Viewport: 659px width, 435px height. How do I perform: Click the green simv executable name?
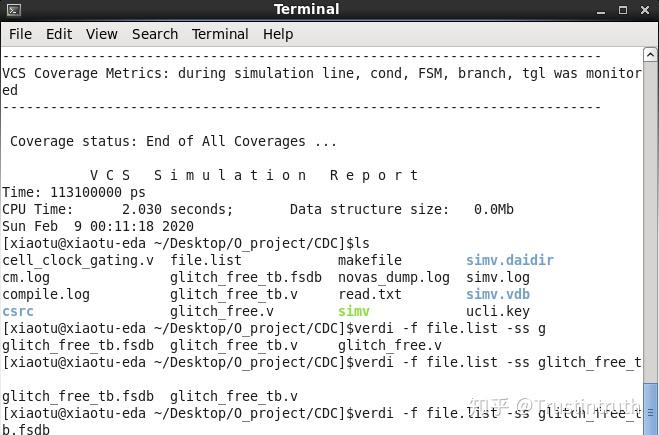click(354, 311)
